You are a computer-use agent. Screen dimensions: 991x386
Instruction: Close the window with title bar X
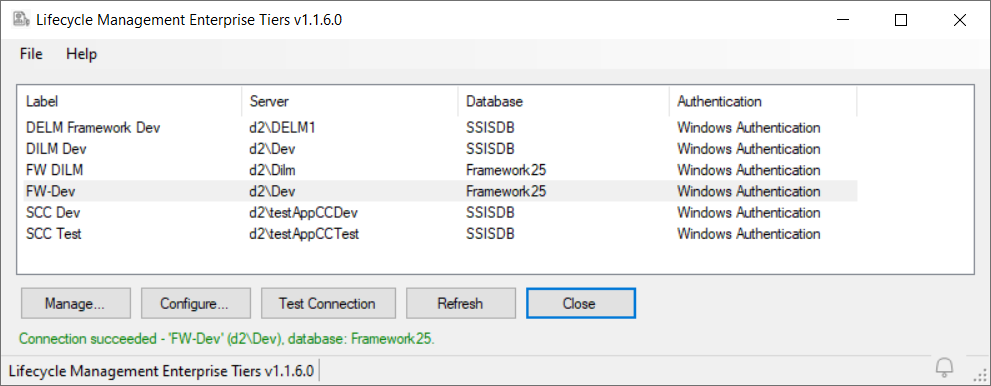(959, 20)
